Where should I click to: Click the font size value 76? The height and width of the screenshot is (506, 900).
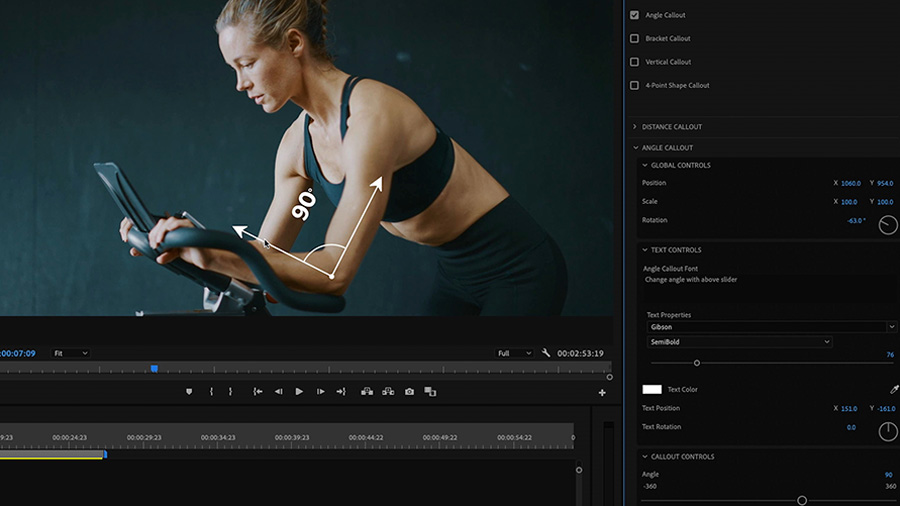(x=890, y=355)
